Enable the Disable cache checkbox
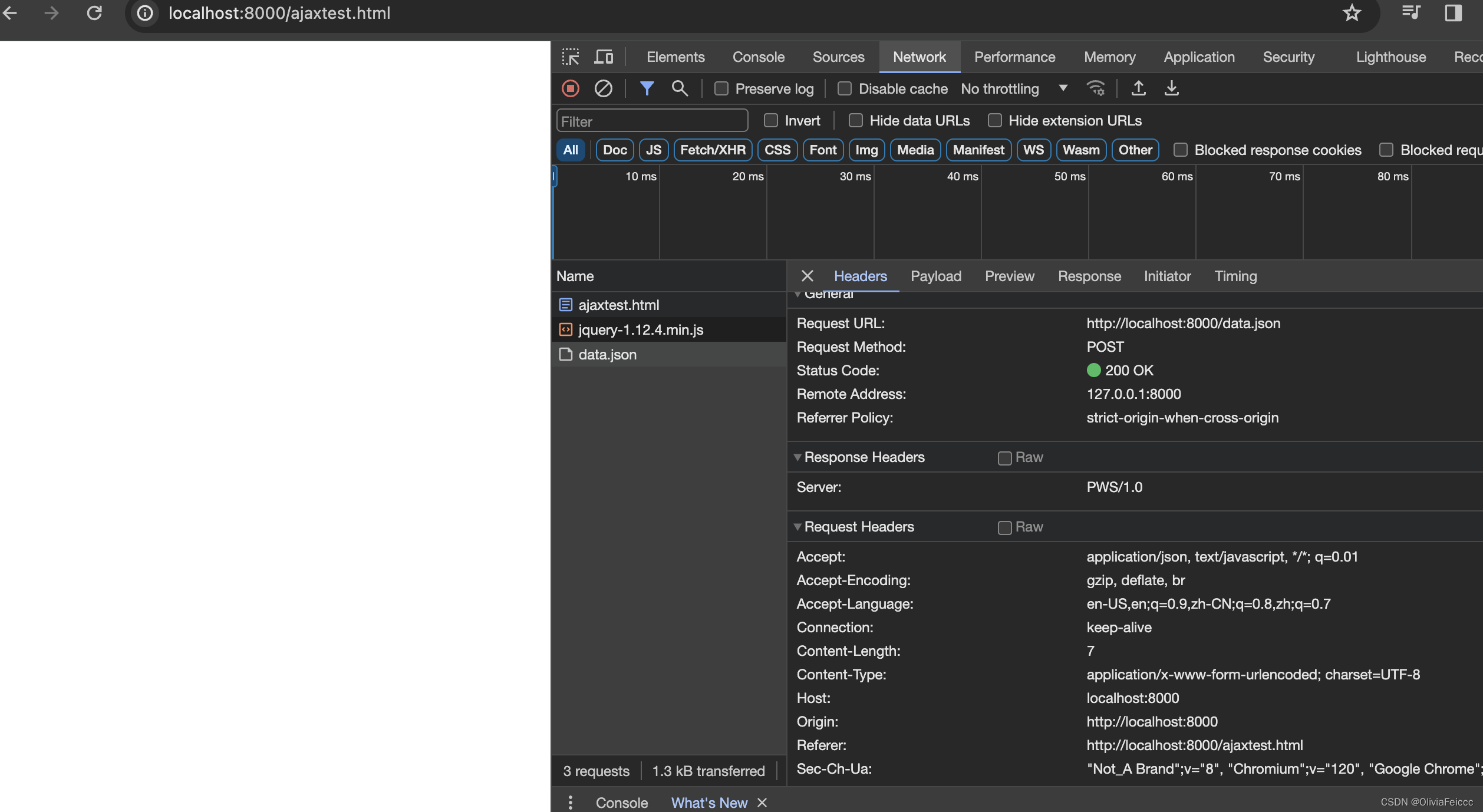The height and width of the screenshot is (812, 1483). [843, 89]
